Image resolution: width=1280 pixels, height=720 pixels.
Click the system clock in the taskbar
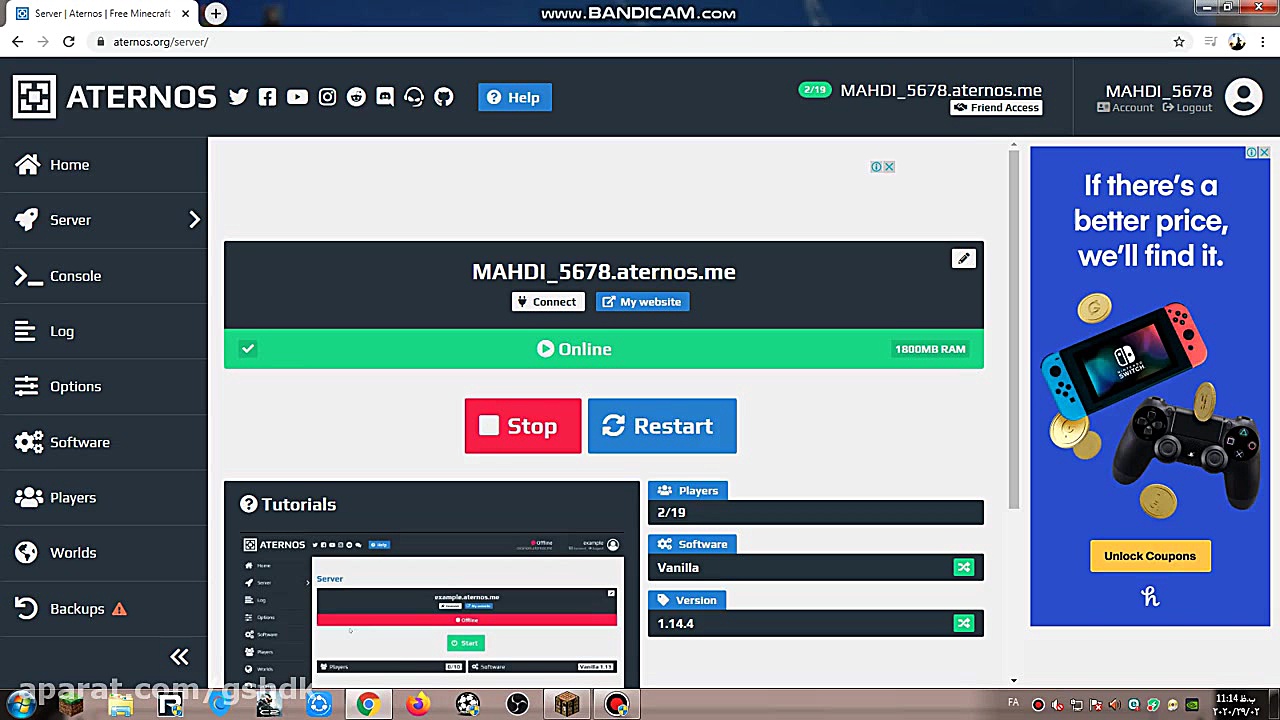tap(1236, 705)
